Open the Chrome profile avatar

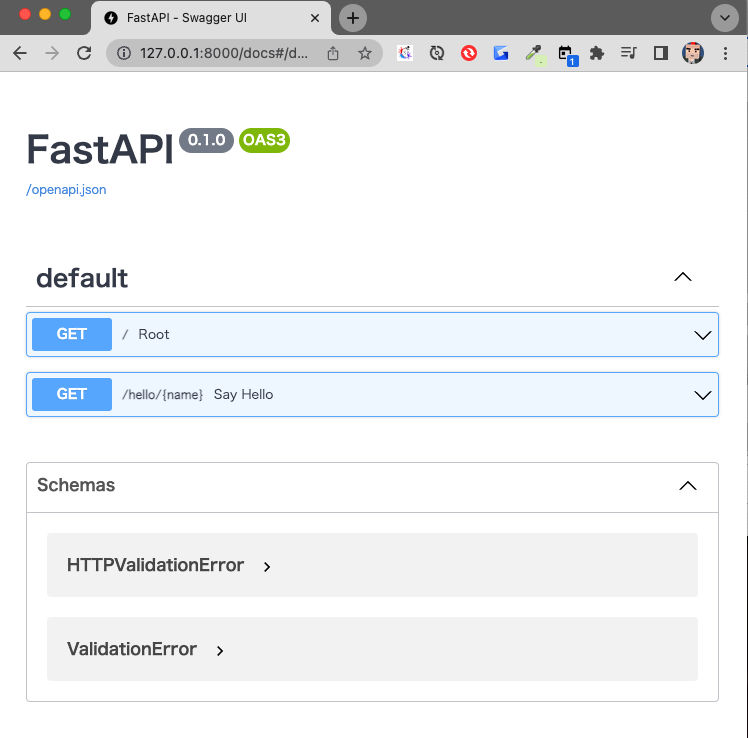(x=693, y=53)
